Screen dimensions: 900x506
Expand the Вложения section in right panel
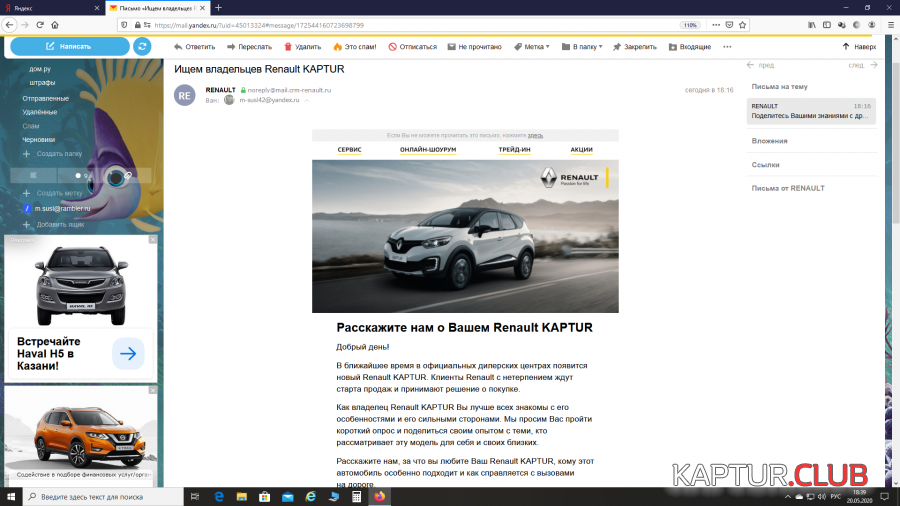[769, 141]
